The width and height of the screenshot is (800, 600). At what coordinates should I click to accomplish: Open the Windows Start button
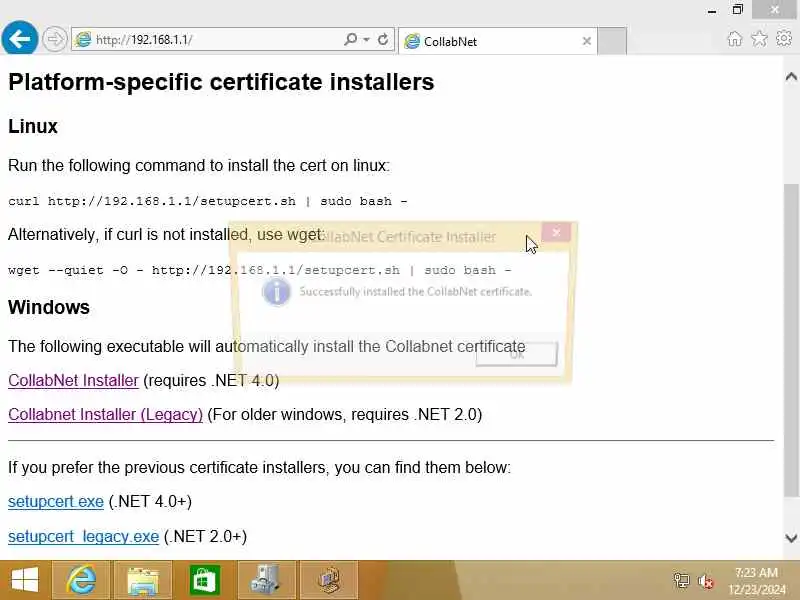click(x=24, y=580)
